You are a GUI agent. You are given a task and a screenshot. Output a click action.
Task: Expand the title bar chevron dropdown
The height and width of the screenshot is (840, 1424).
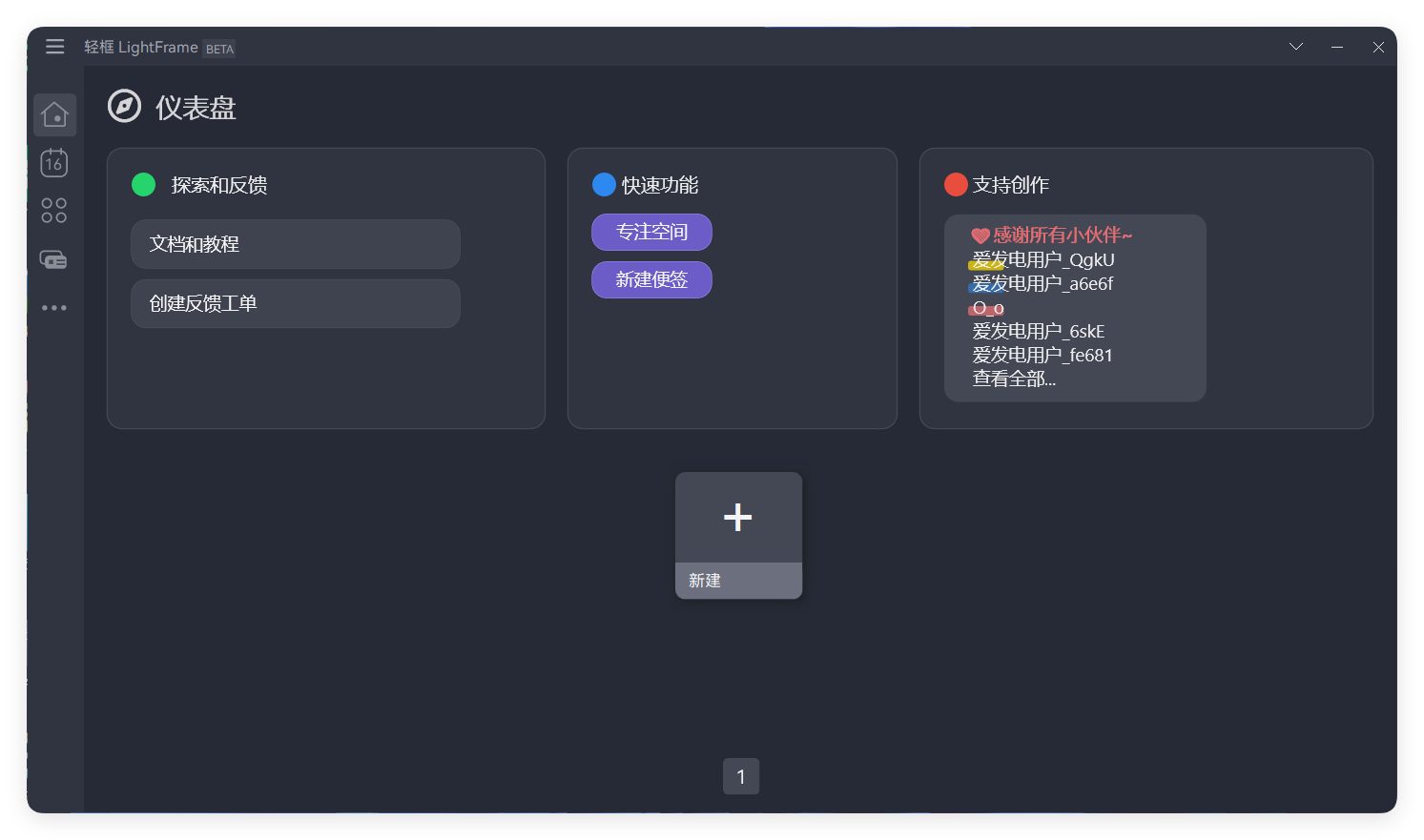[1295, 47]
